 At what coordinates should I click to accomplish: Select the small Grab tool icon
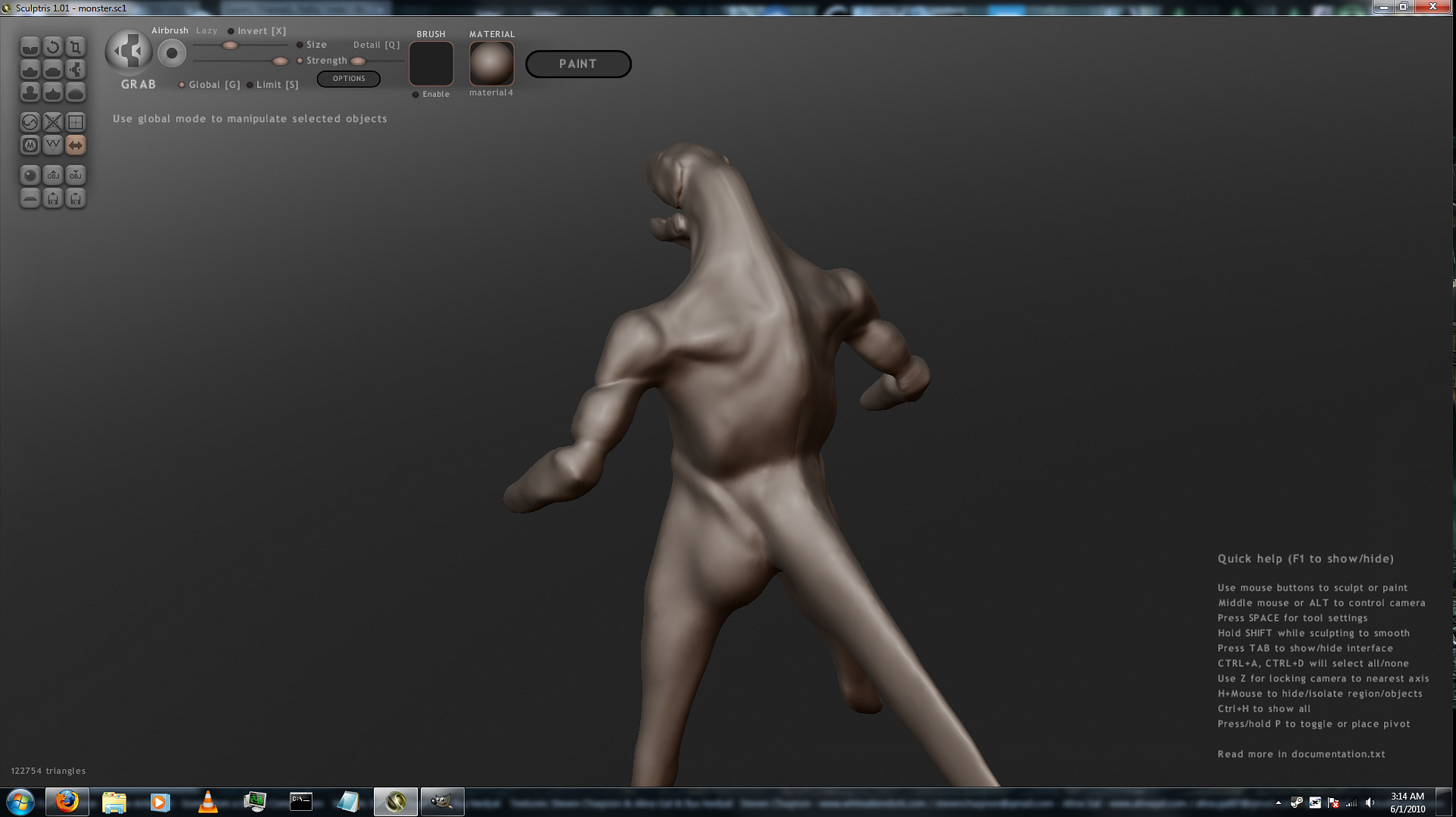(75, 70)
